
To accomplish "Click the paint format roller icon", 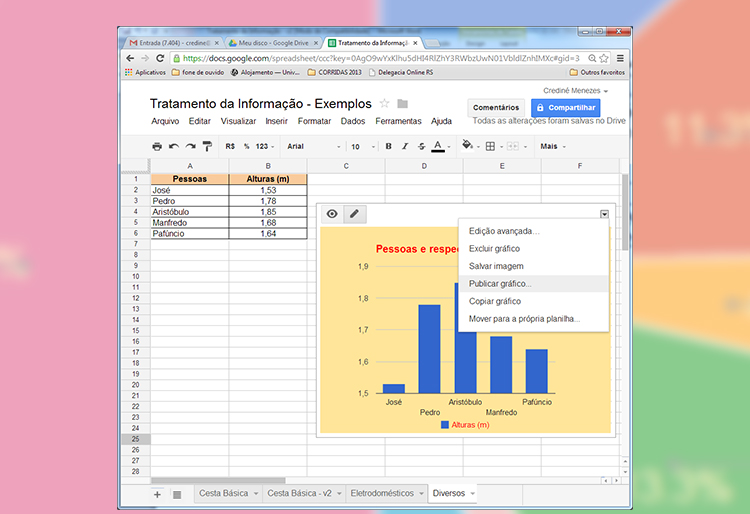I will click(x=207, y=146).
